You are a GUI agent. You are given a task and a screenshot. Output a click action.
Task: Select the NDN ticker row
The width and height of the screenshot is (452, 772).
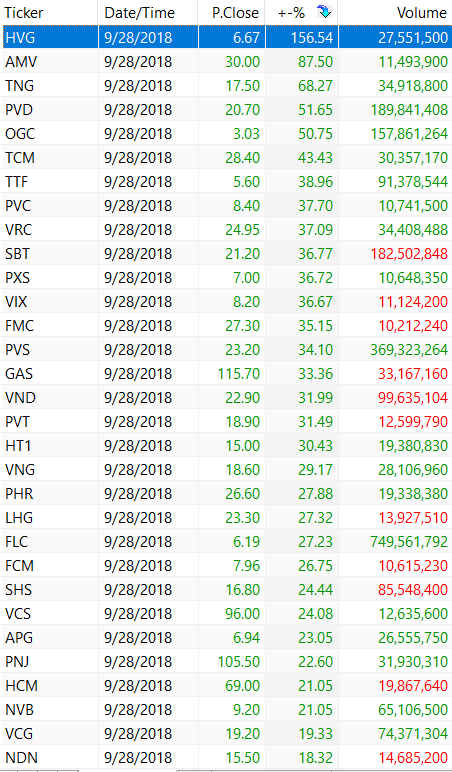click(226, 758)
